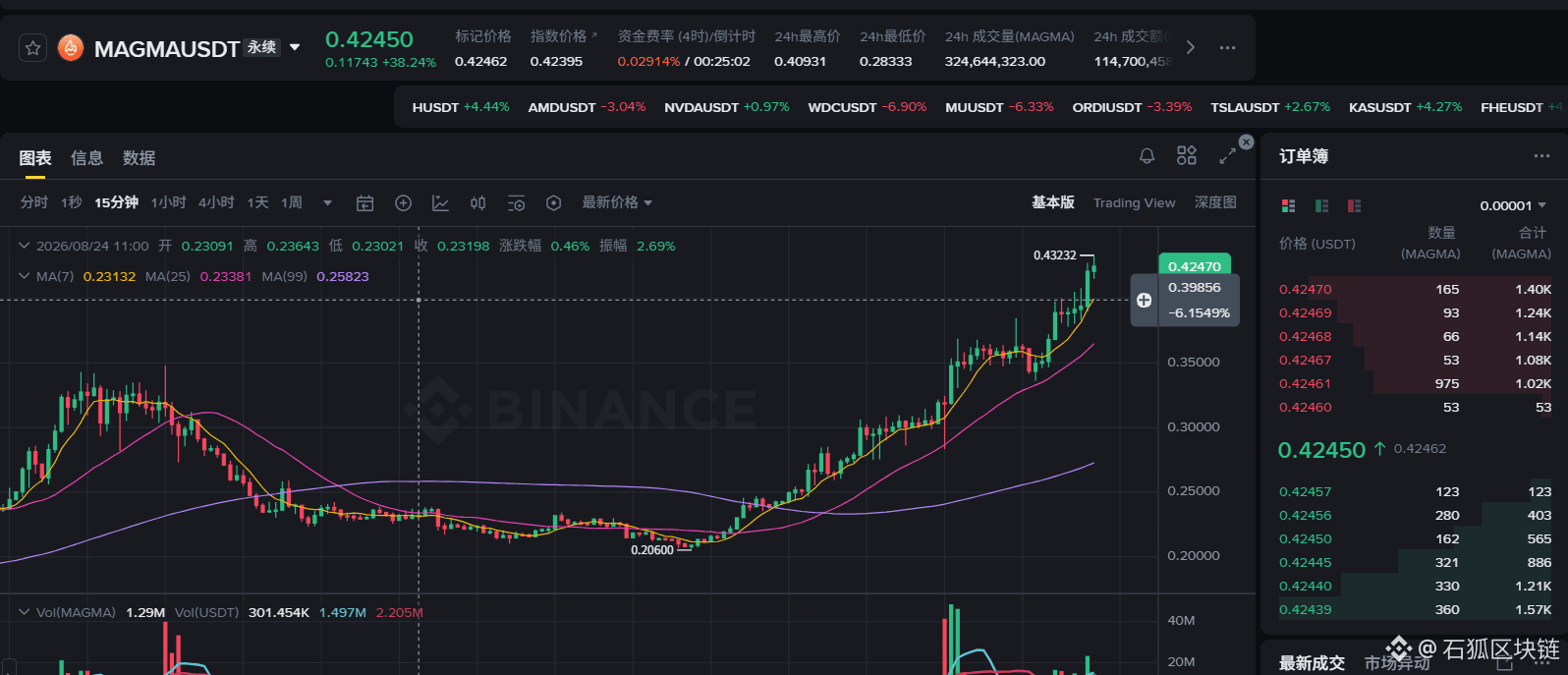Open technical indicators chart icon
Viewport: 1568px width, 675px height.
point(440,203)
